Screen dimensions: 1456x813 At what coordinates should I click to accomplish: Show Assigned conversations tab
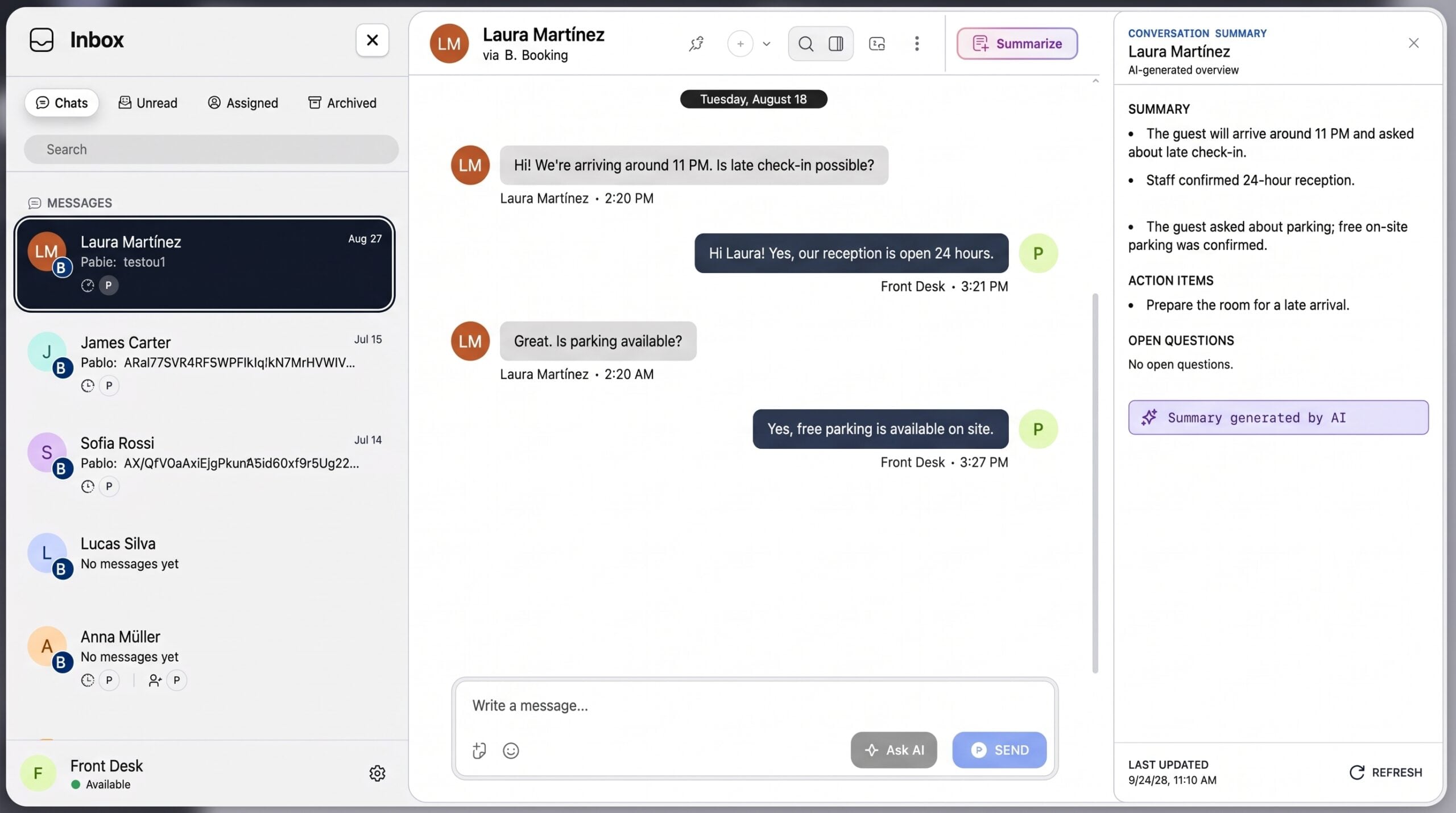243,103
